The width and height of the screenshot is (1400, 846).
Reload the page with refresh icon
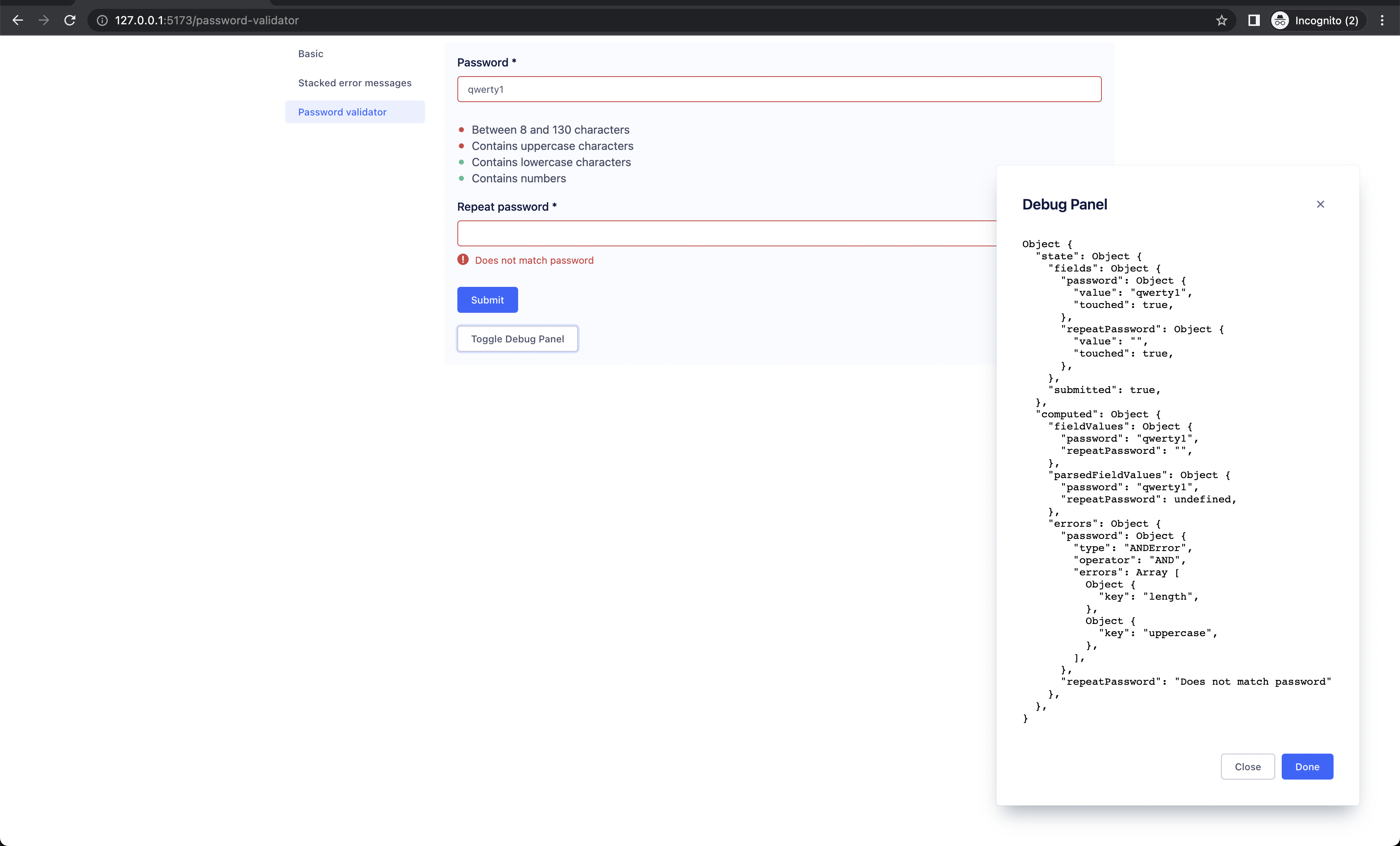70,20
